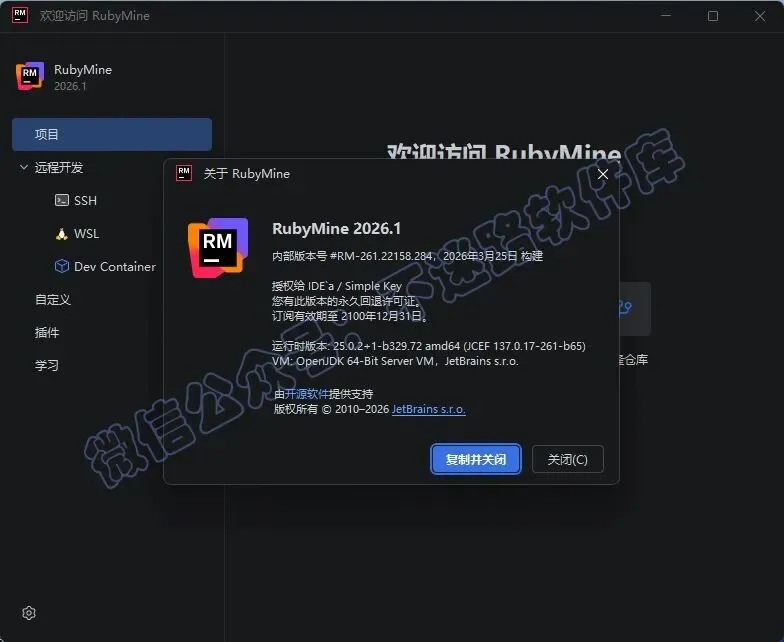
Task: Collapse the 远程开发 section chevron
Action: 24,167
